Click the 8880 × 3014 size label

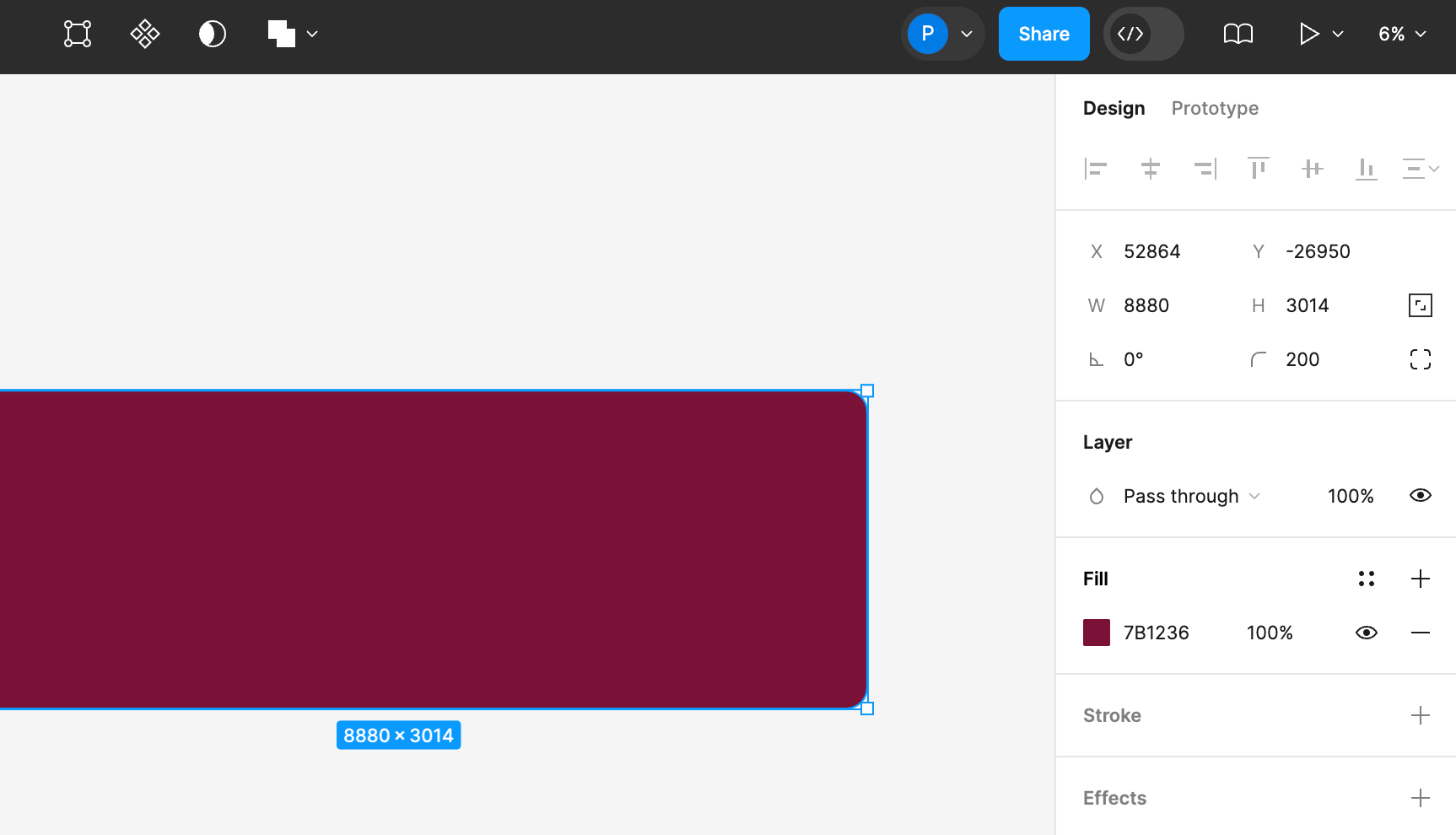pyautogui.click(x=398, y=735)
